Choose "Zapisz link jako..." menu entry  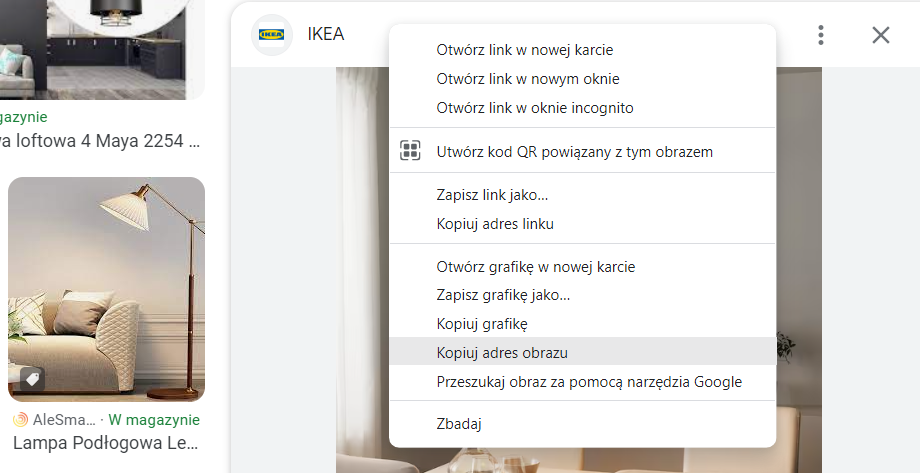(492, 195)
